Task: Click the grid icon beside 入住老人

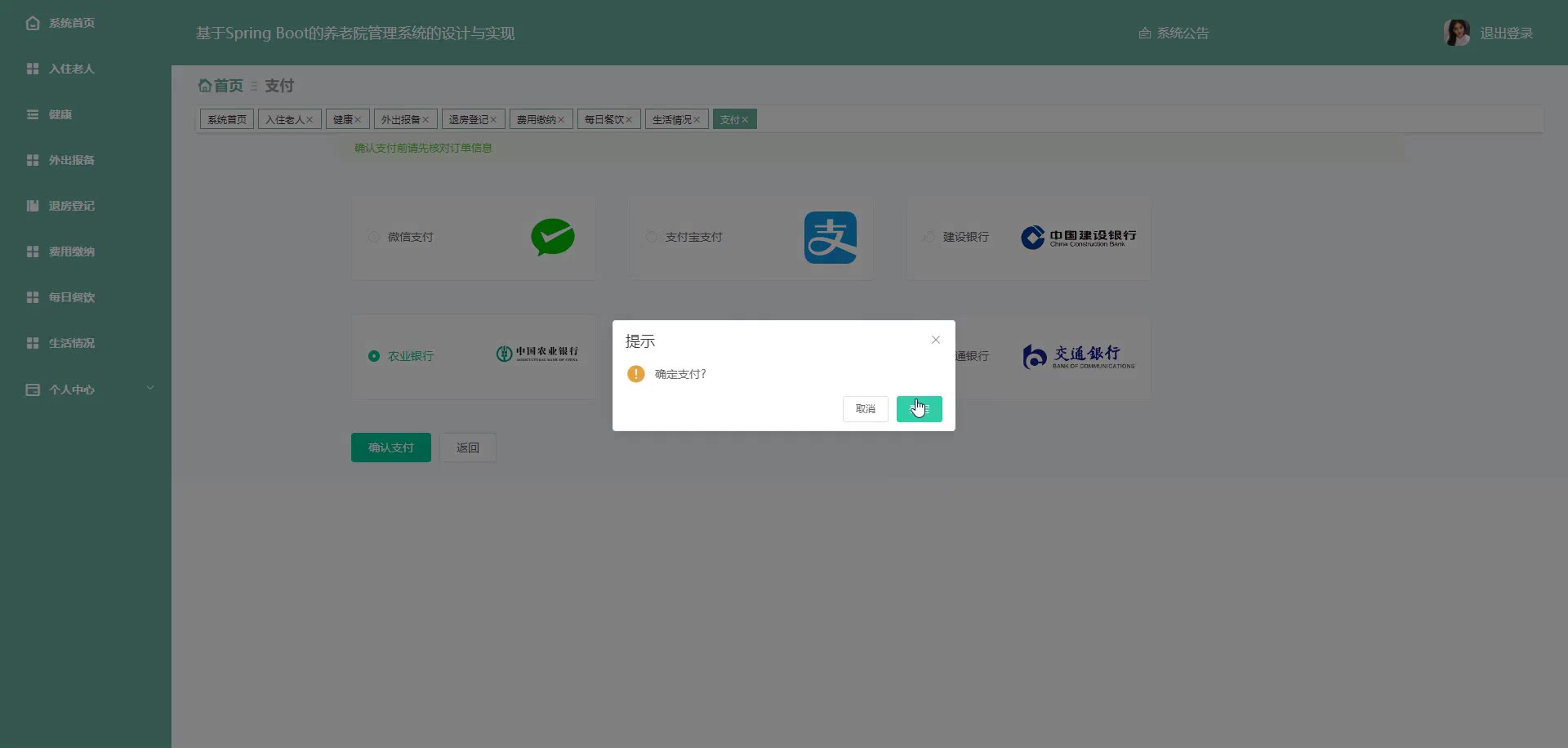Action: 33,69
